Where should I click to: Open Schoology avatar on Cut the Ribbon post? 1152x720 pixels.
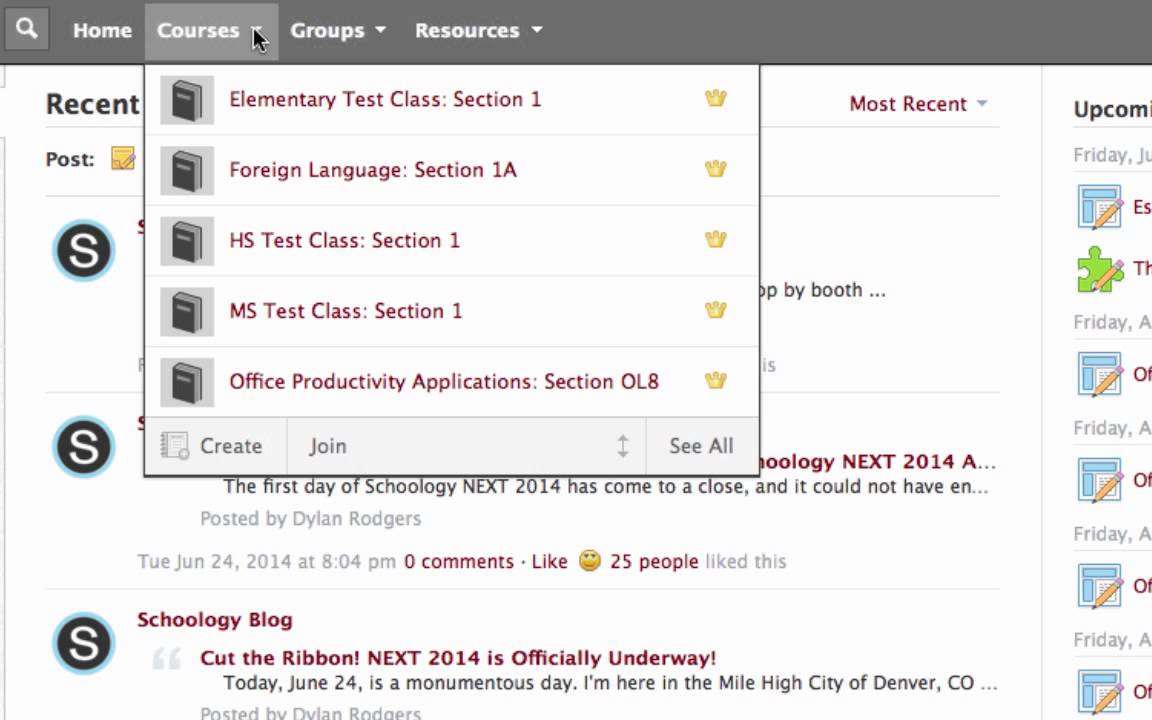pyautogui.click(x=84, y=643)
